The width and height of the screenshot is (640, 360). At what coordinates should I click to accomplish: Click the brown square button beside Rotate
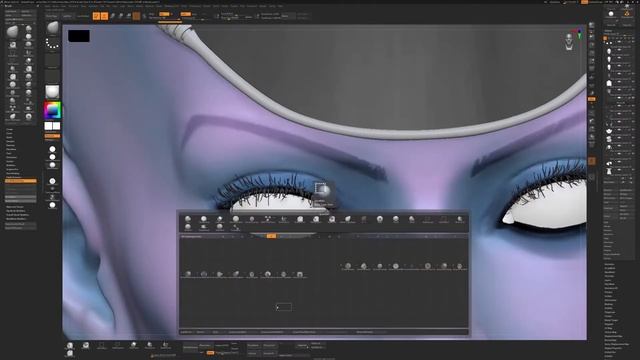tap(137, 16)
